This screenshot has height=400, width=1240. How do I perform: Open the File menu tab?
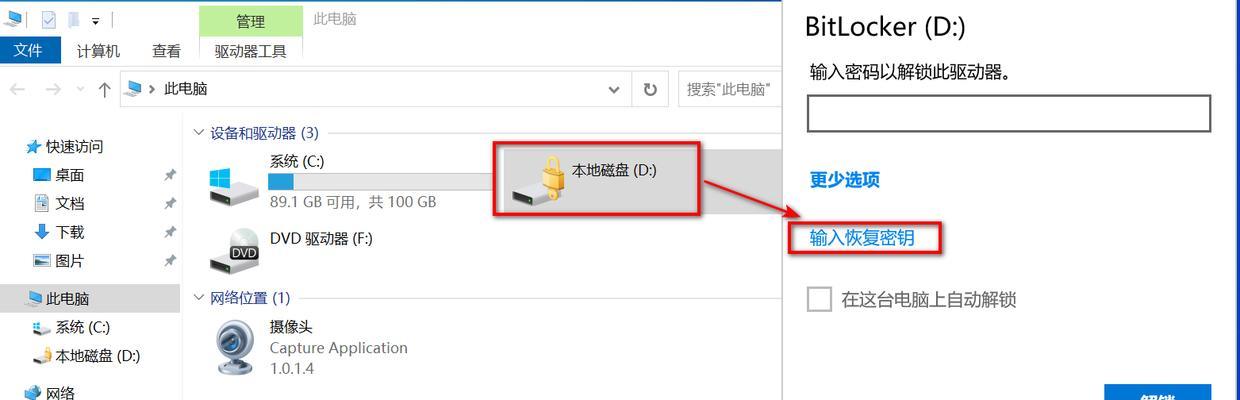(28, 50)
